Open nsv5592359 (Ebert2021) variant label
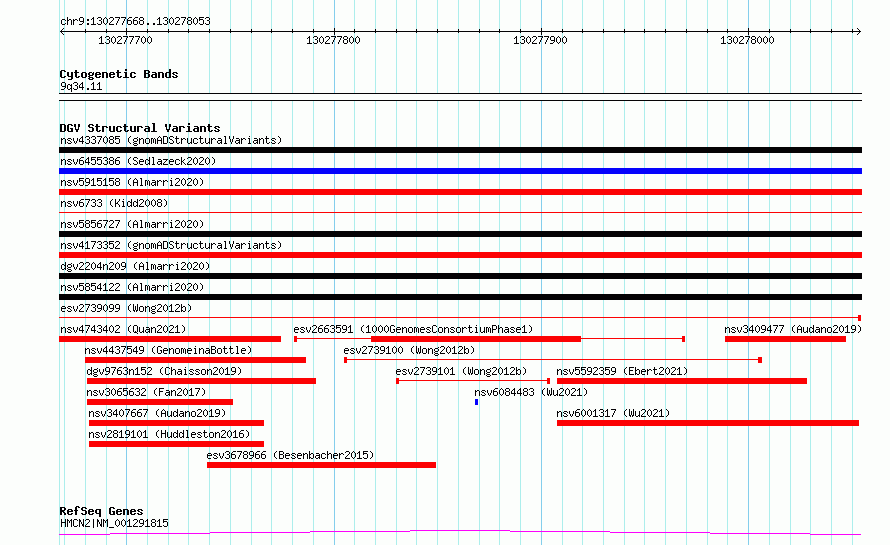Viewport: 890px width, 545px height. click(622, 371)
